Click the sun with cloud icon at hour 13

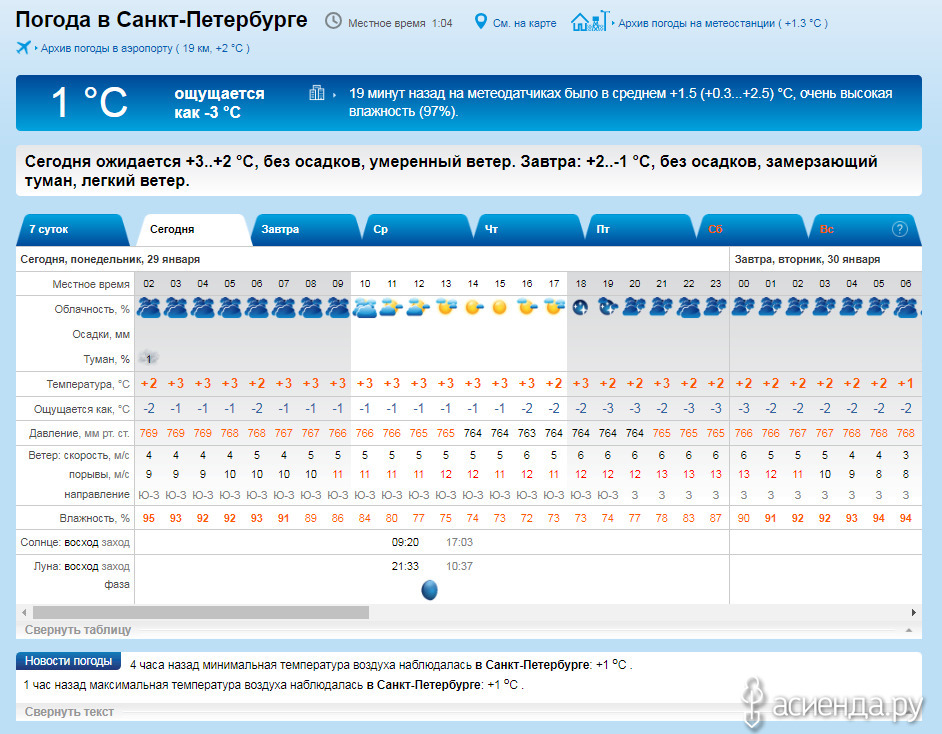(x=446, y=308)
